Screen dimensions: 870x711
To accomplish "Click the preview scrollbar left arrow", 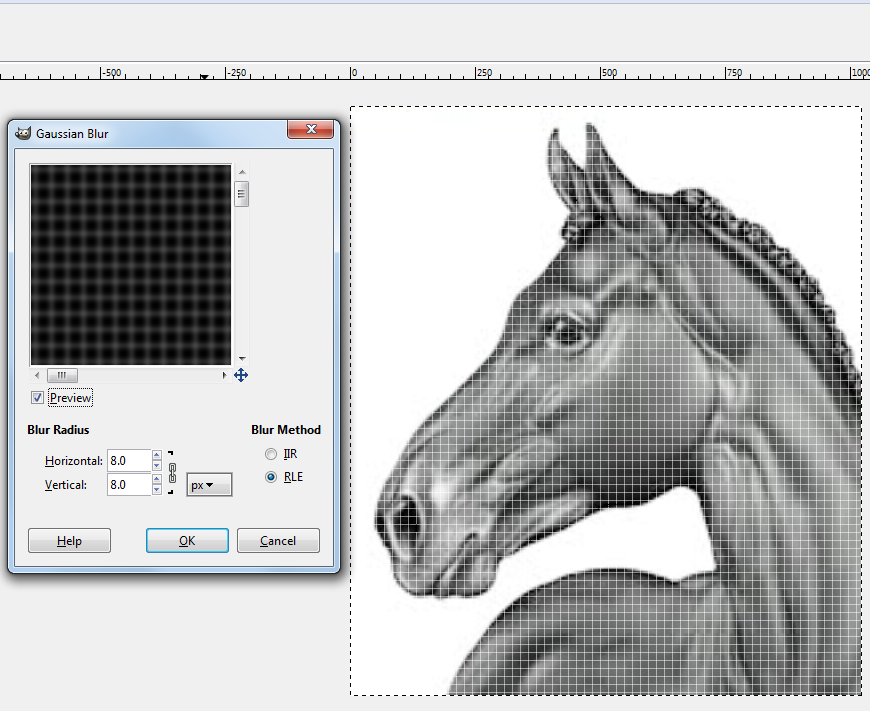I will (x=36, y=375).
